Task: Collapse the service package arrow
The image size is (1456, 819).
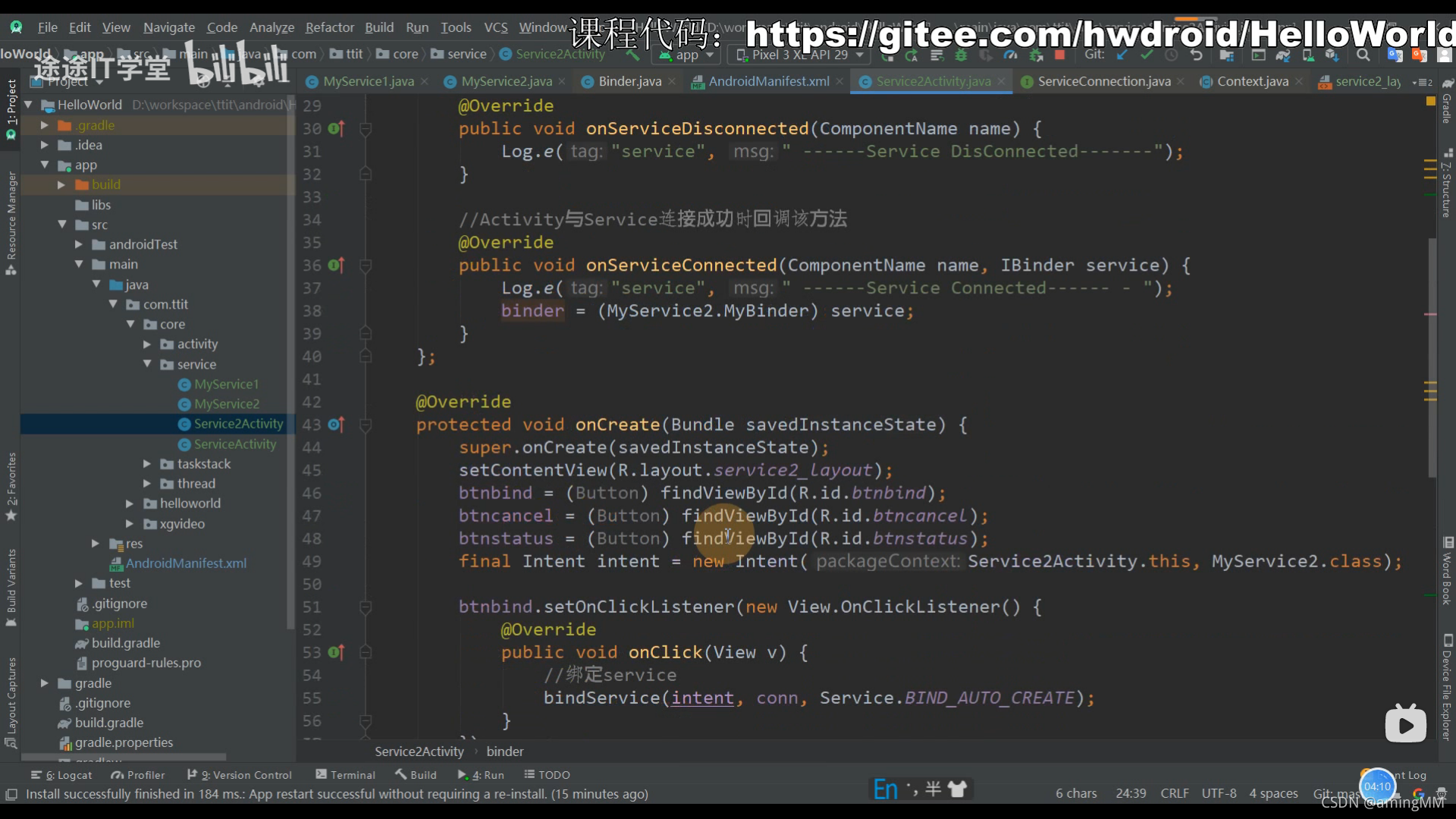Action: (147, 364)
